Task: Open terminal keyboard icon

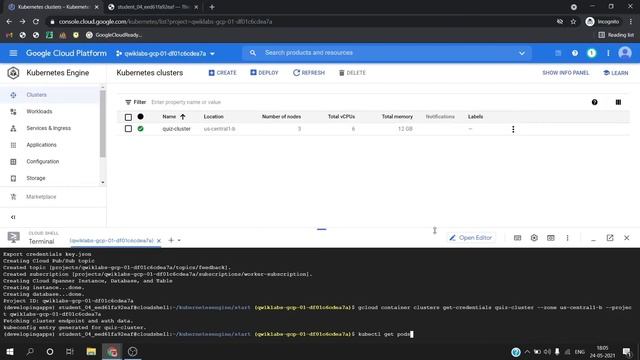Action: coord(517,238)
